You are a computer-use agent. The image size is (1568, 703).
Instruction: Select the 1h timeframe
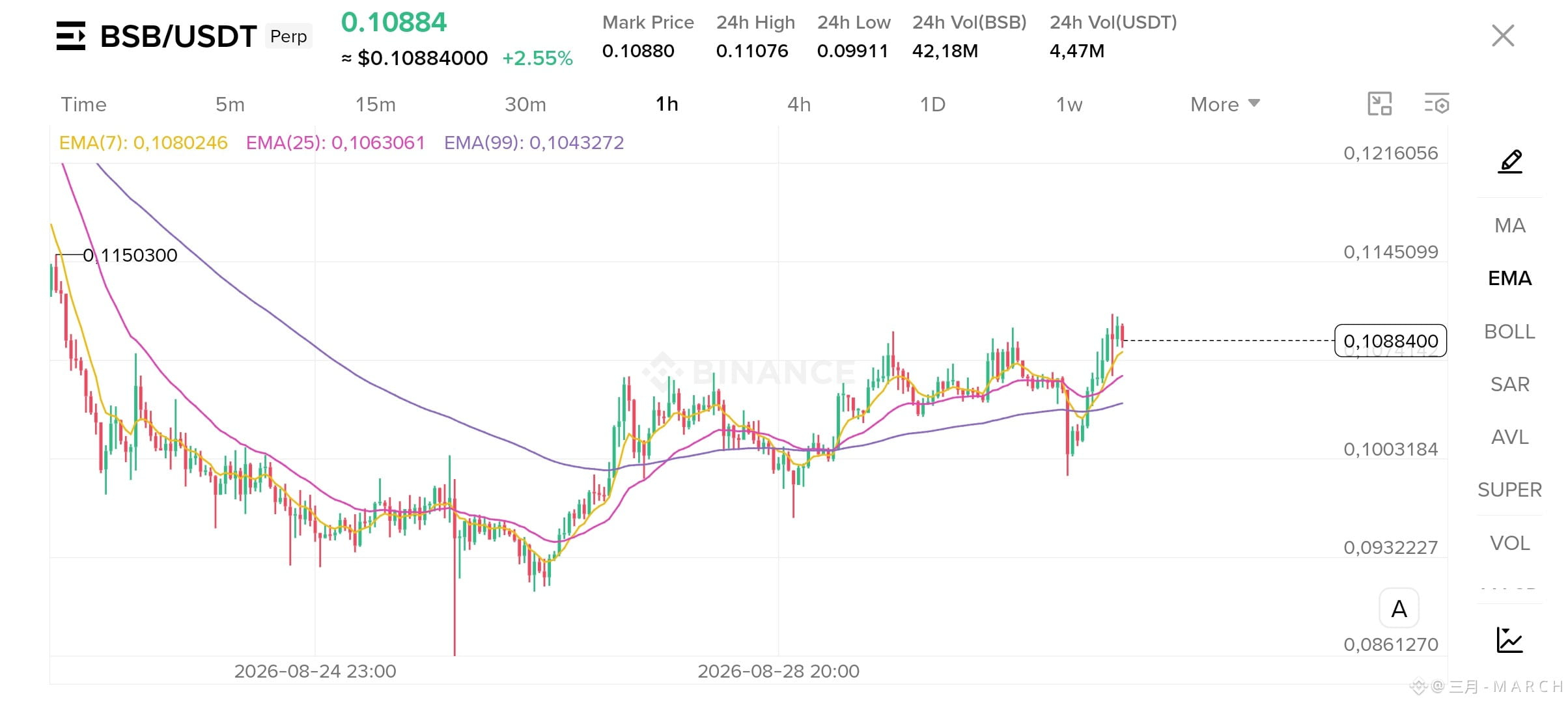pyautogui.click(x=667, y=104)
